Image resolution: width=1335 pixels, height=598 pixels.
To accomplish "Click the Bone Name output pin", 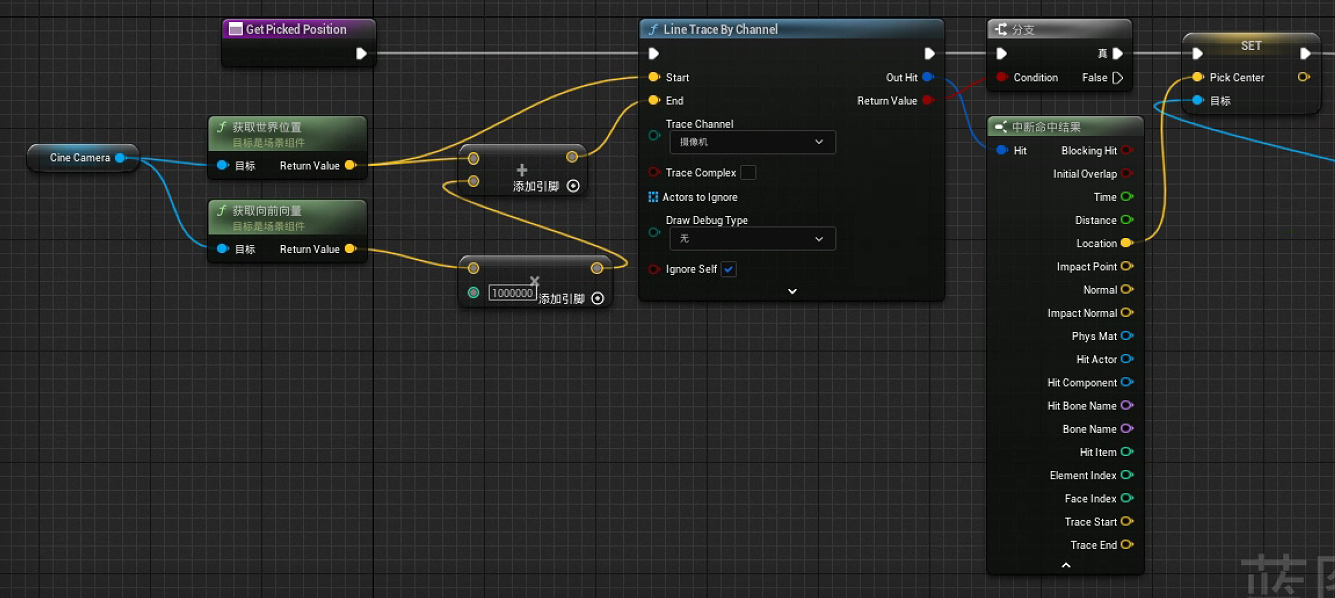I will [x=1127, y=429].
